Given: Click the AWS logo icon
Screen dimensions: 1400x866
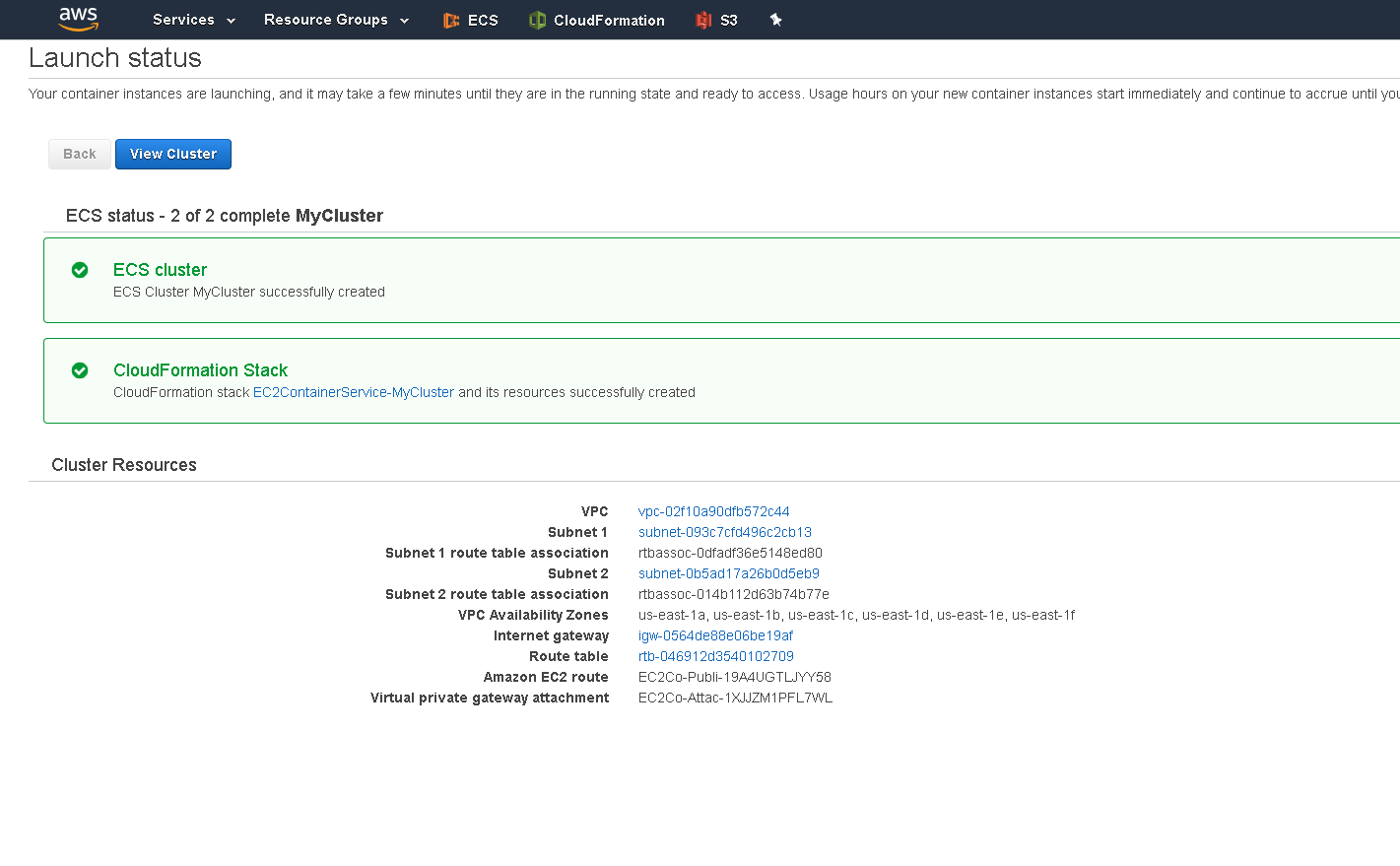Looking at the screenshot, I should pos(79,19).
